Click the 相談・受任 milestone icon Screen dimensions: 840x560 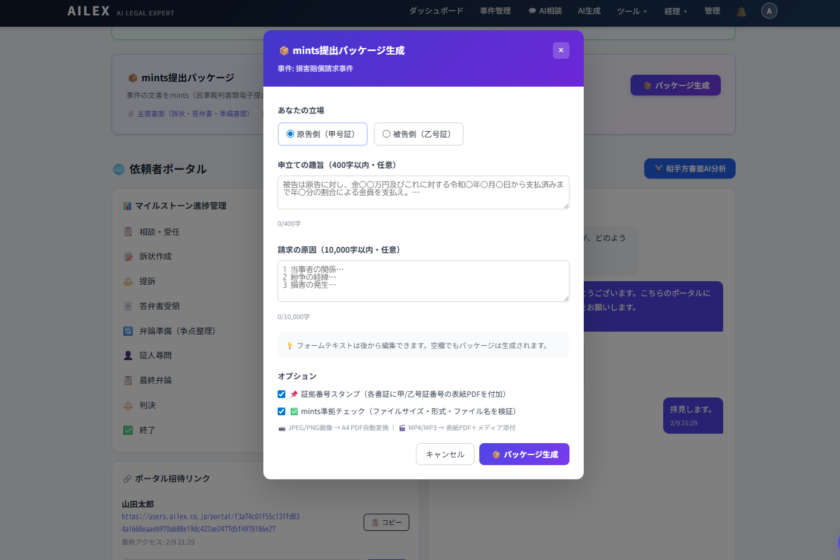tap(127, 231)
